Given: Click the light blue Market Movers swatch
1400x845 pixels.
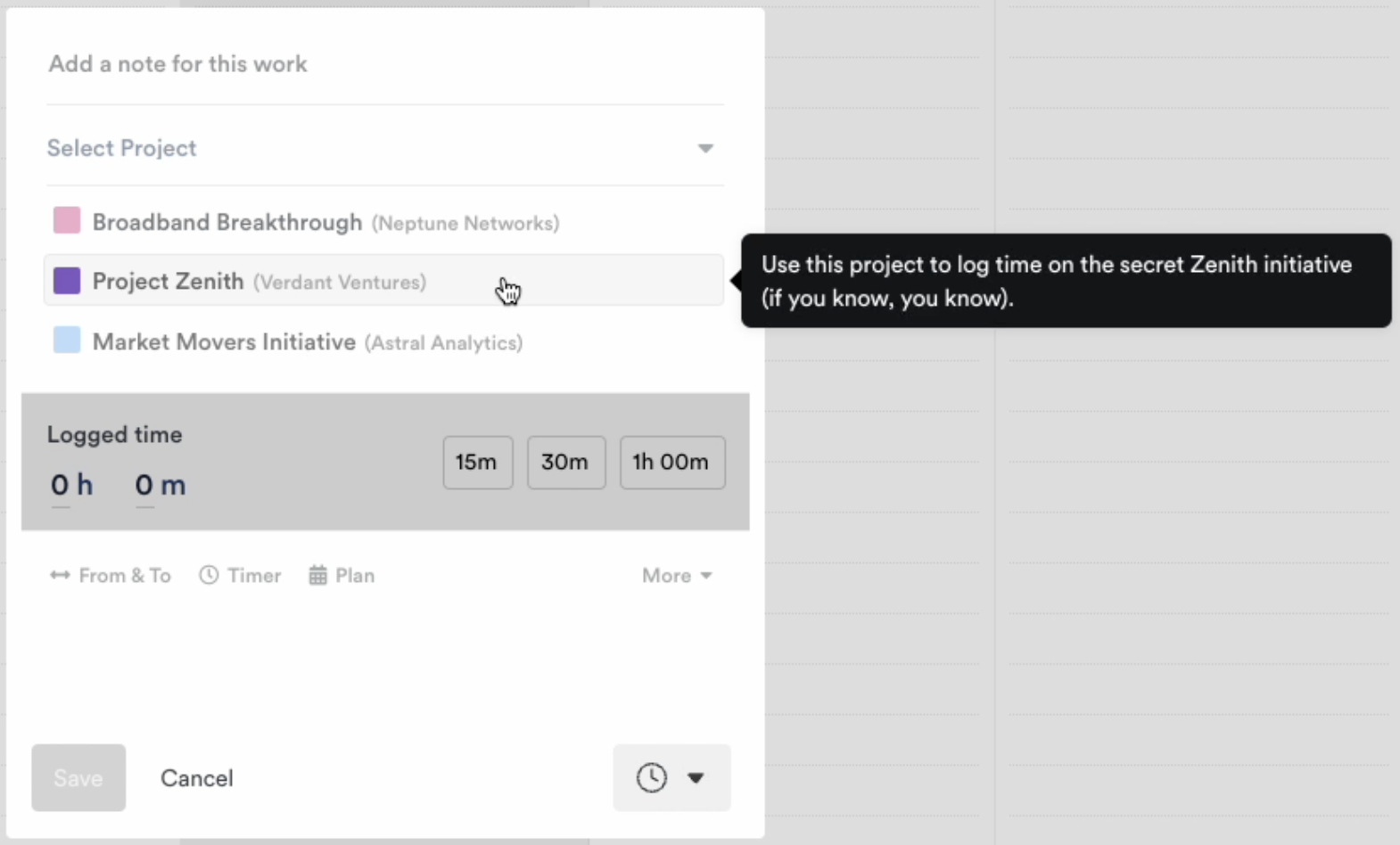Looking at the screenshot, I should 67,340.
